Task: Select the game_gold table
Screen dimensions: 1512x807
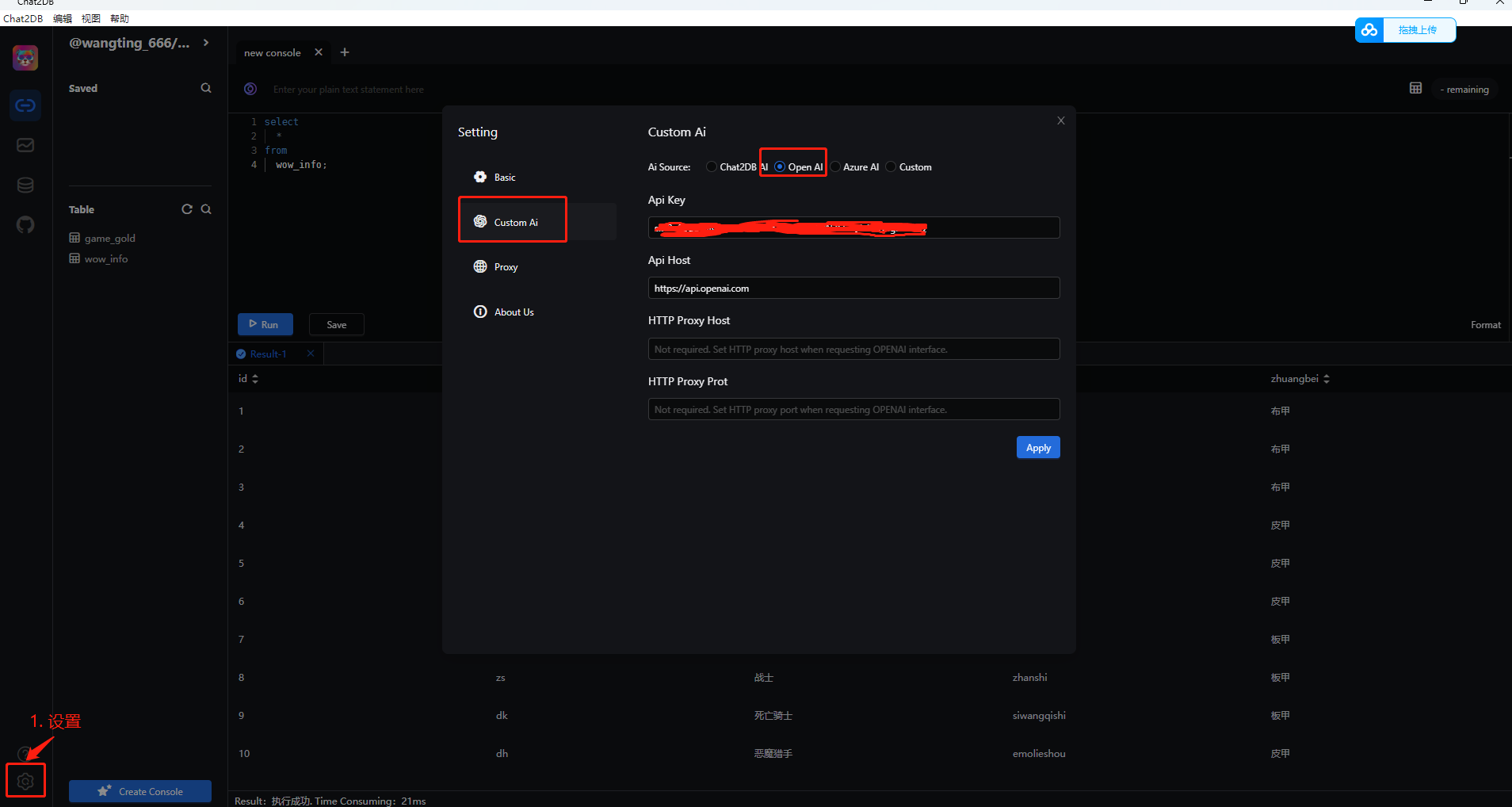Action: 110,238
